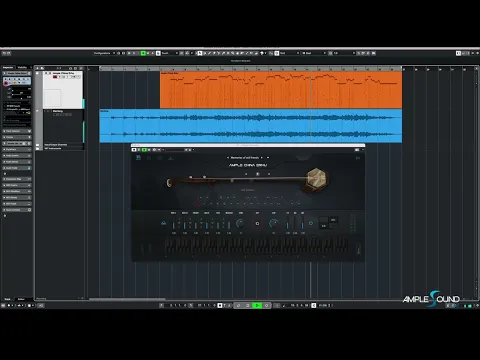
Task: Click the left rotary knob in the plugin
Action: click(240, 223)
